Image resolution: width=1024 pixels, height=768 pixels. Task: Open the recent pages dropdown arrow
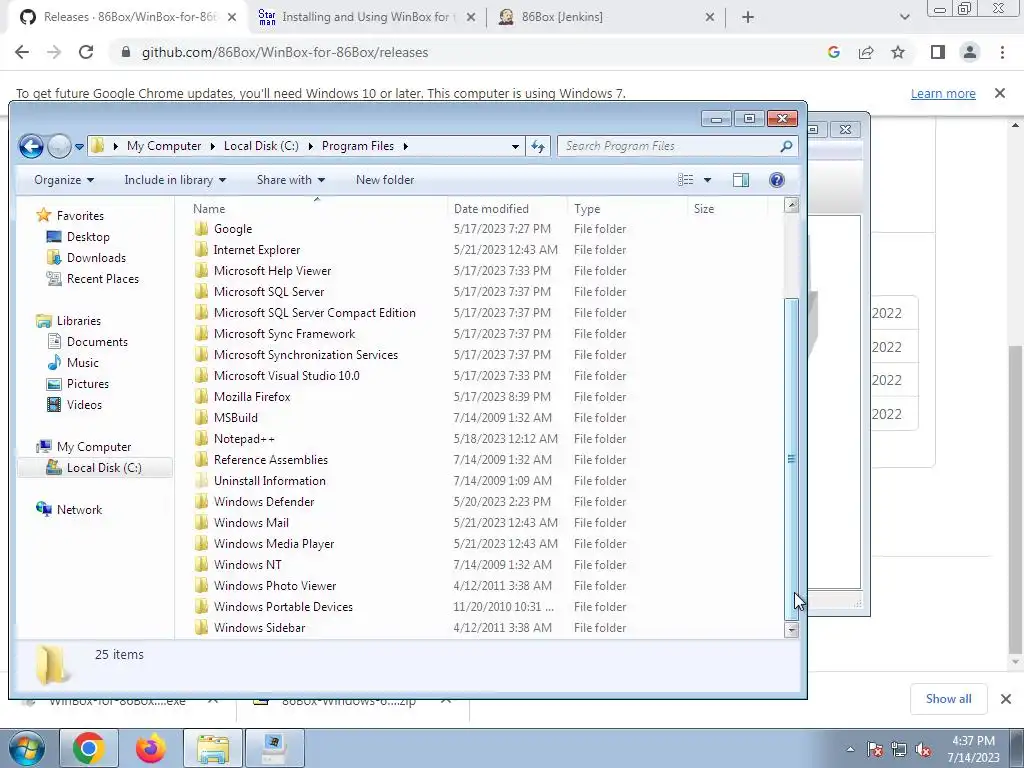79,147
